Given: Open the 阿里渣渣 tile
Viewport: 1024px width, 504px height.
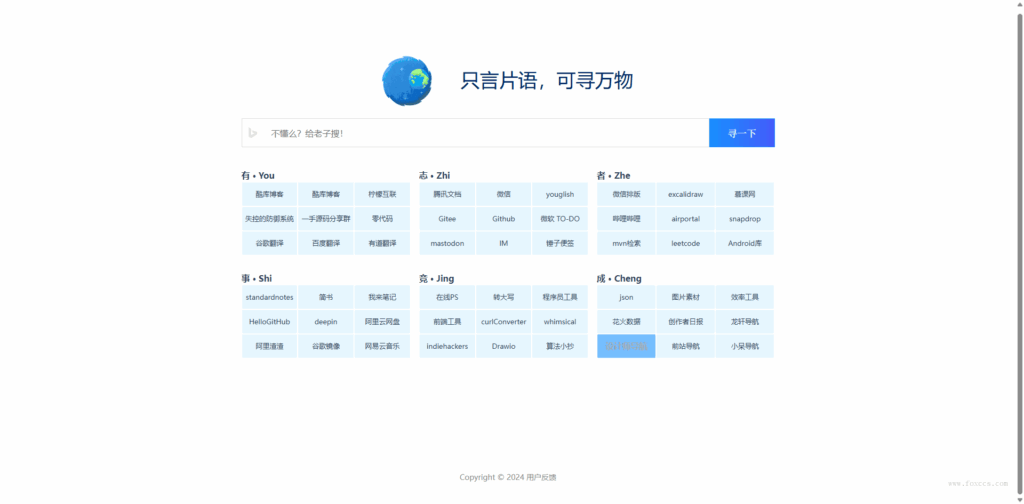Looking at the screenshot, I should tap(270, 346).
